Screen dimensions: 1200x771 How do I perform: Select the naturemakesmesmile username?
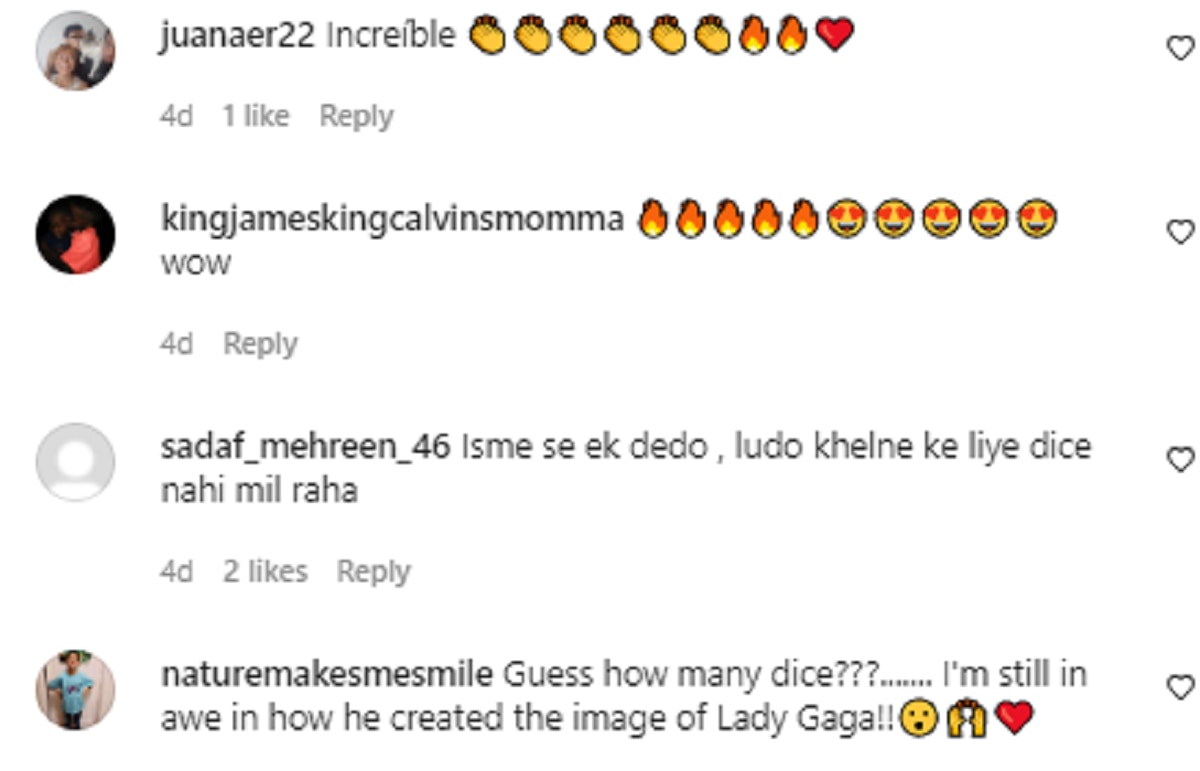pos(326,675)
